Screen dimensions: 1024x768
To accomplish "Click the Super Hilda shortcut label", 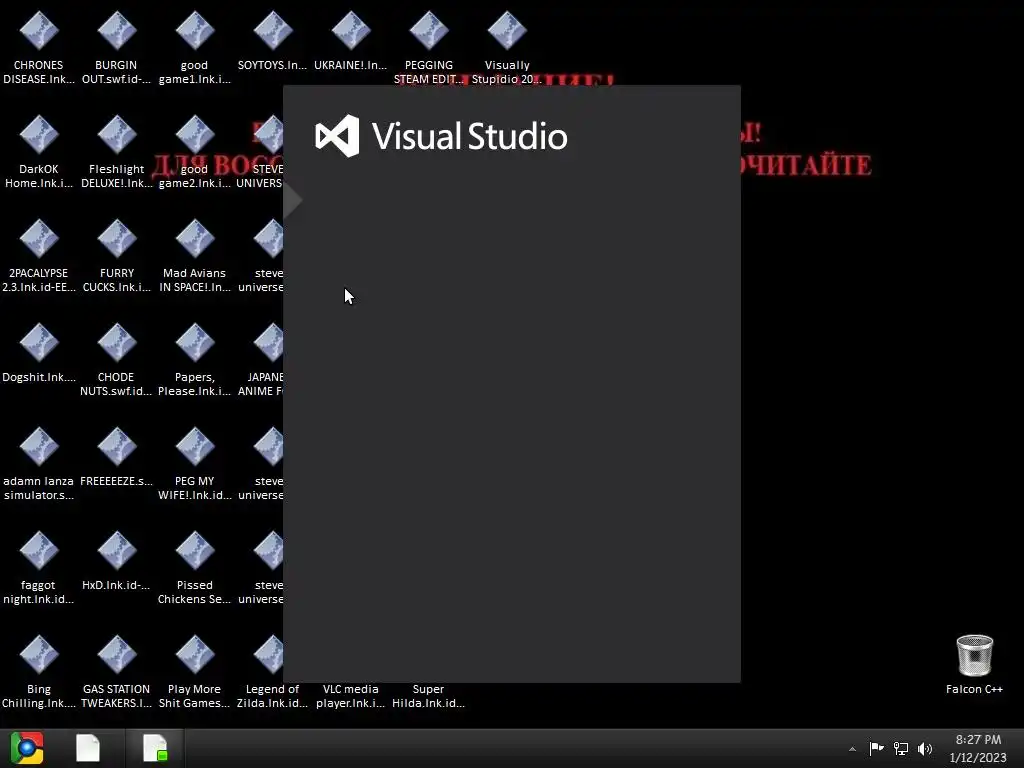I will (428, 696).
